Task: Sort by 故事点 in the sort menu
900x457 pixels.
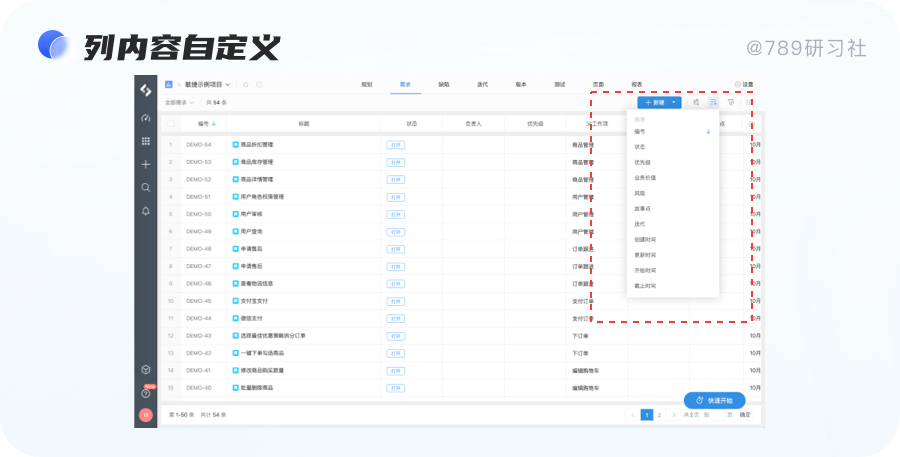Action: [x=673, y=208]
